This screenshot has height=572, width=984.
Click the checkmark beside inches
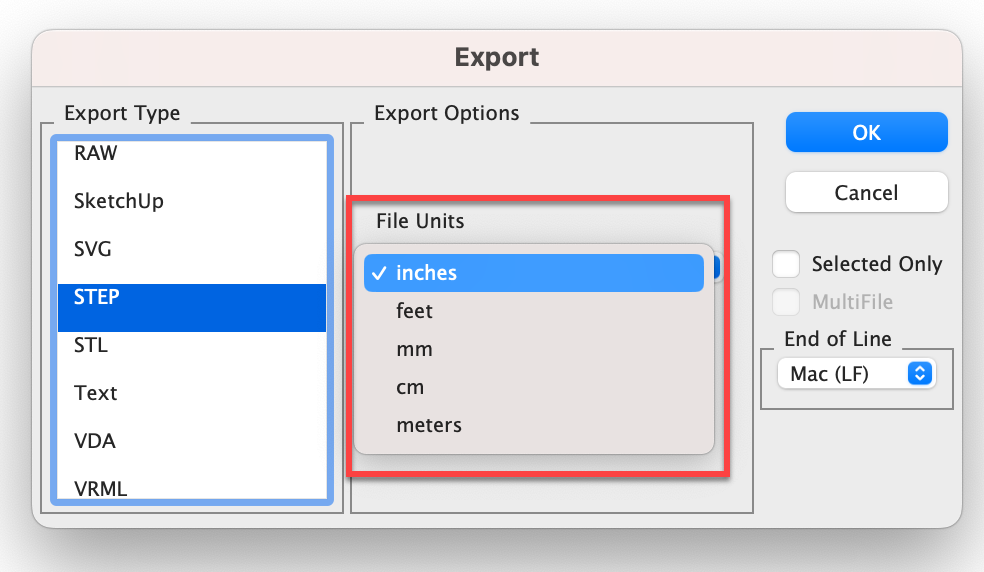coord(379,273)
